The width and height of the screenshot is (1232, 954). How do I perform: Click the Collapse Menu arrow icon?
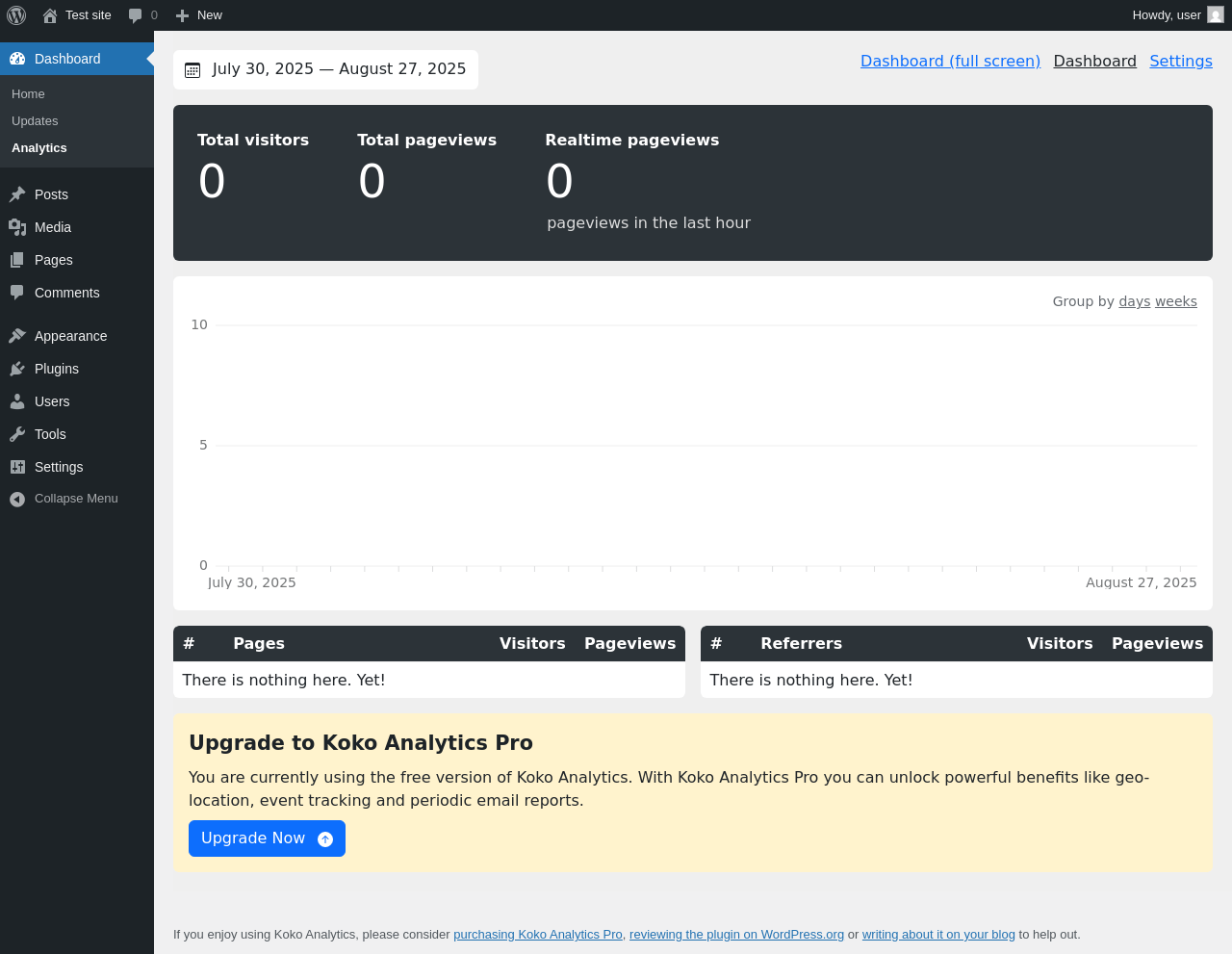(x=17, y=499)
